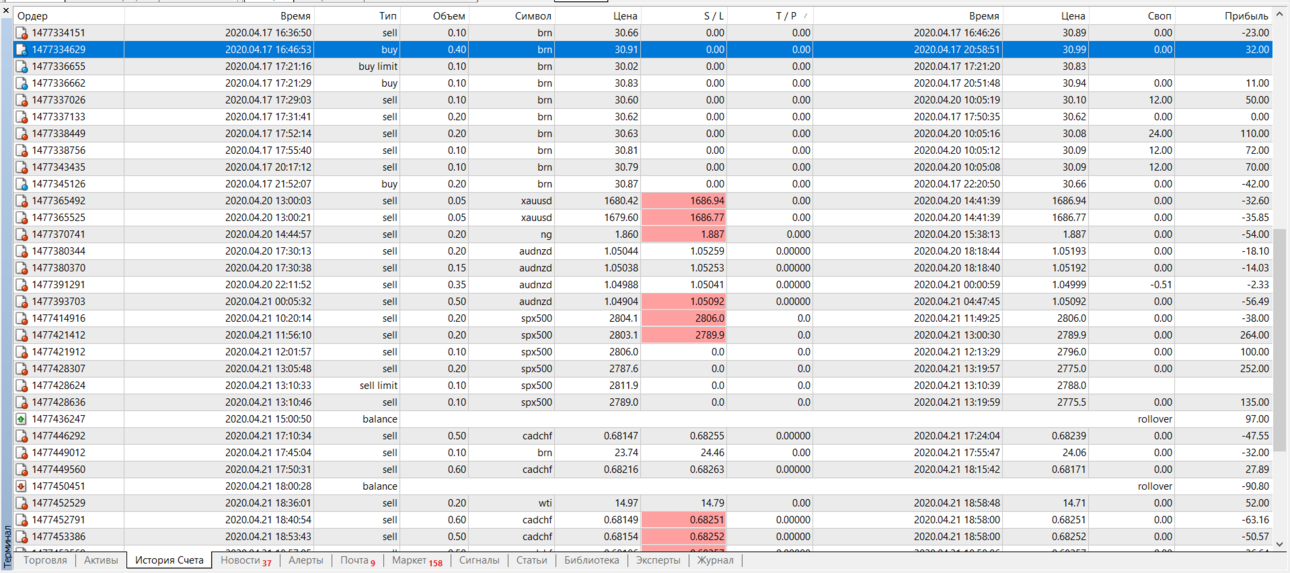Switch to the Эксперты tab

[658, 561]
